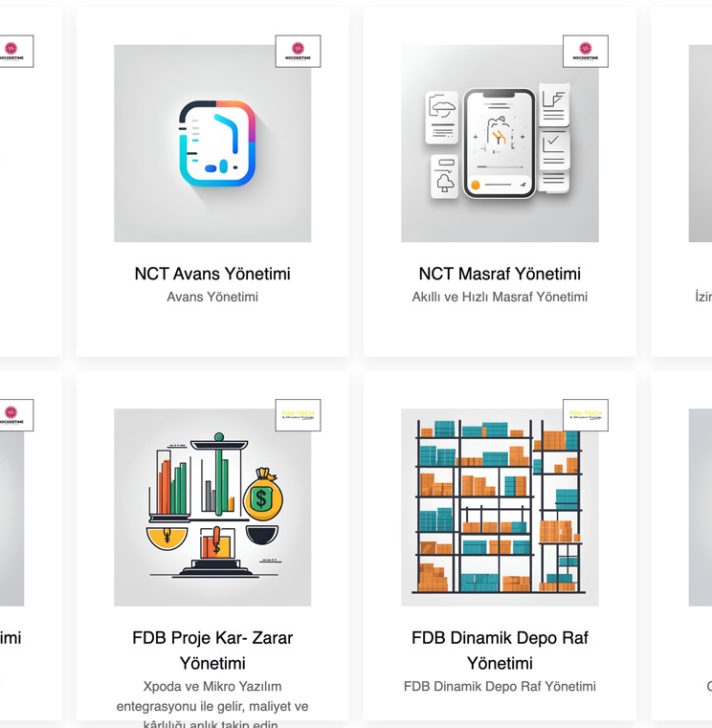Select the partially visible gray thumbnail at lower-right
The width and height of the screenshot is (712, 728).
click(x=700, y=507)
